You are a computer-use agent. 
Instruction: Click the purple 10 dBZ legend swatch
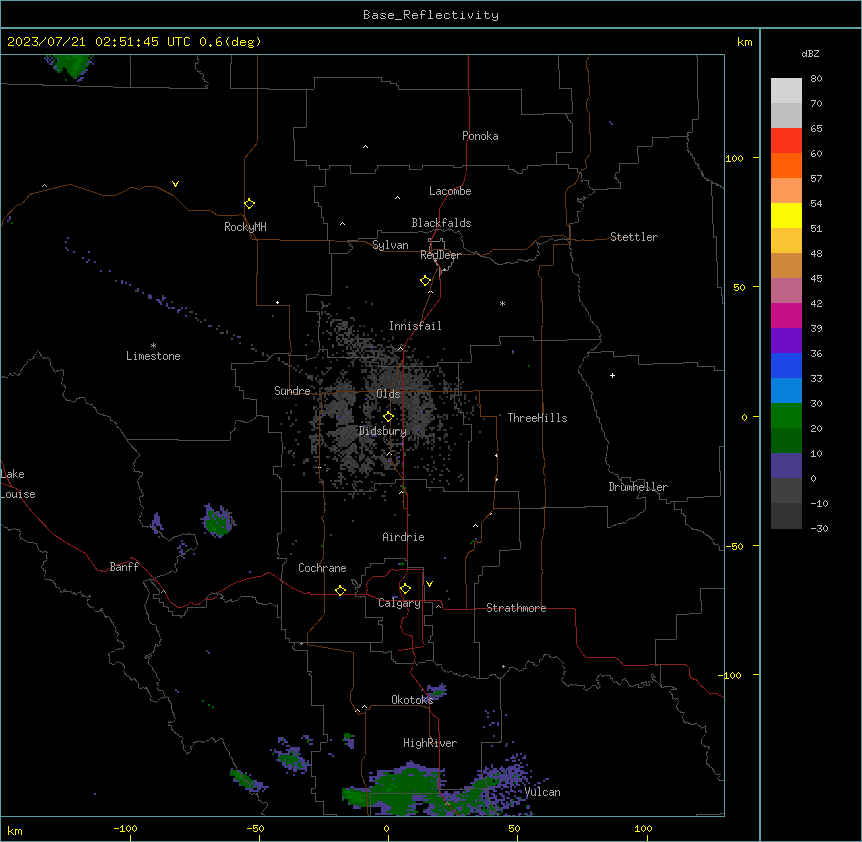pyautogui.click(x=786, y=466)
